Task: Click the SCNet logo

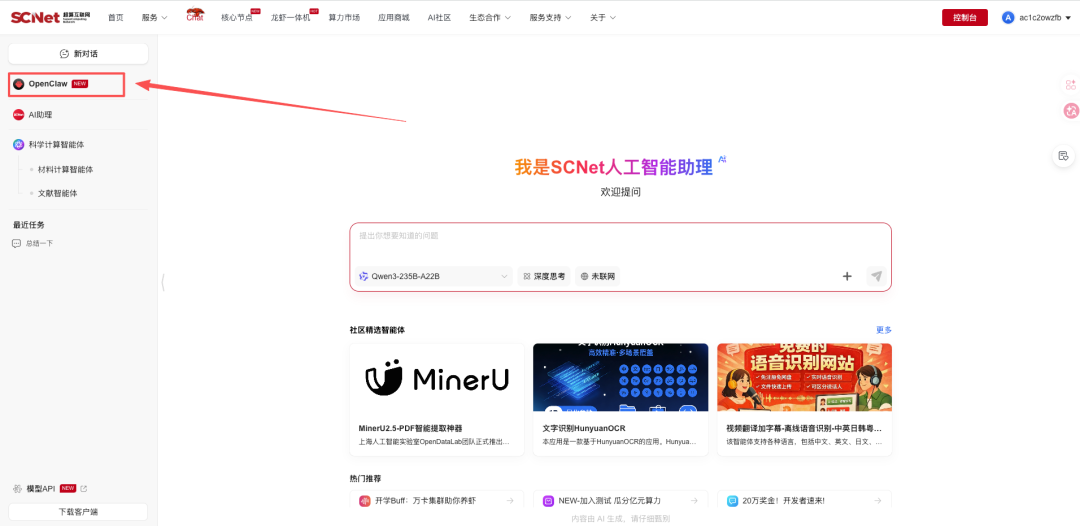Action: pyautogui.click(x=50, y=17)
